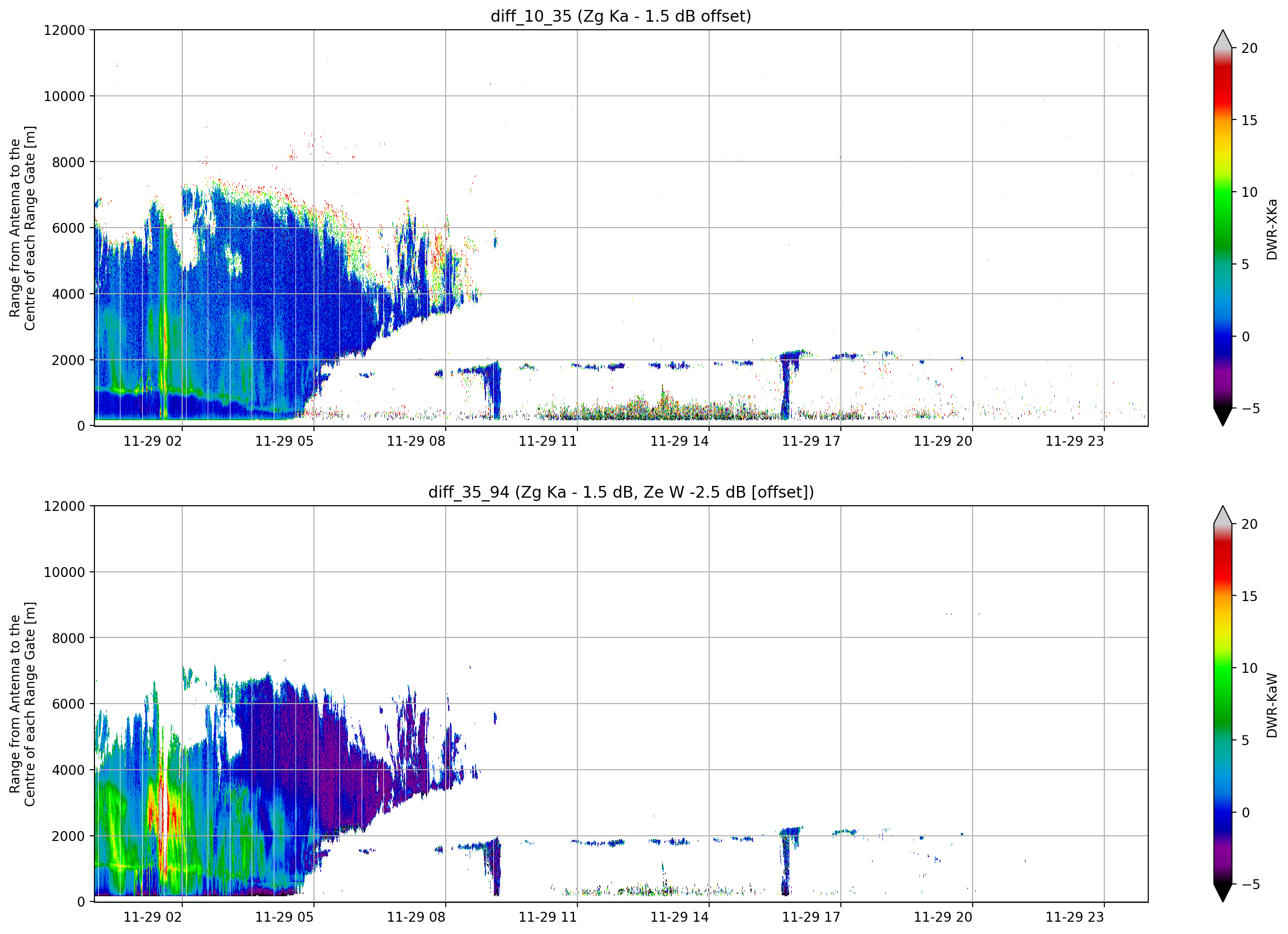The image size is (1288, 934).
Task: Click the 2000 y-tick of the diff_10_35 plot
Action: click(68, 360)
